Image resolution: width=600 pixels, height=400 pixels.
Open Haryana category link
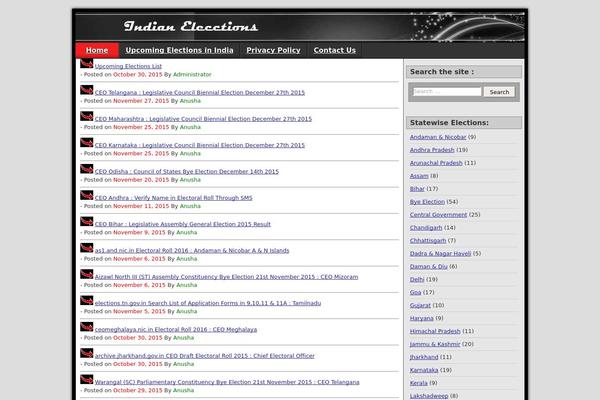click(422, 318)
